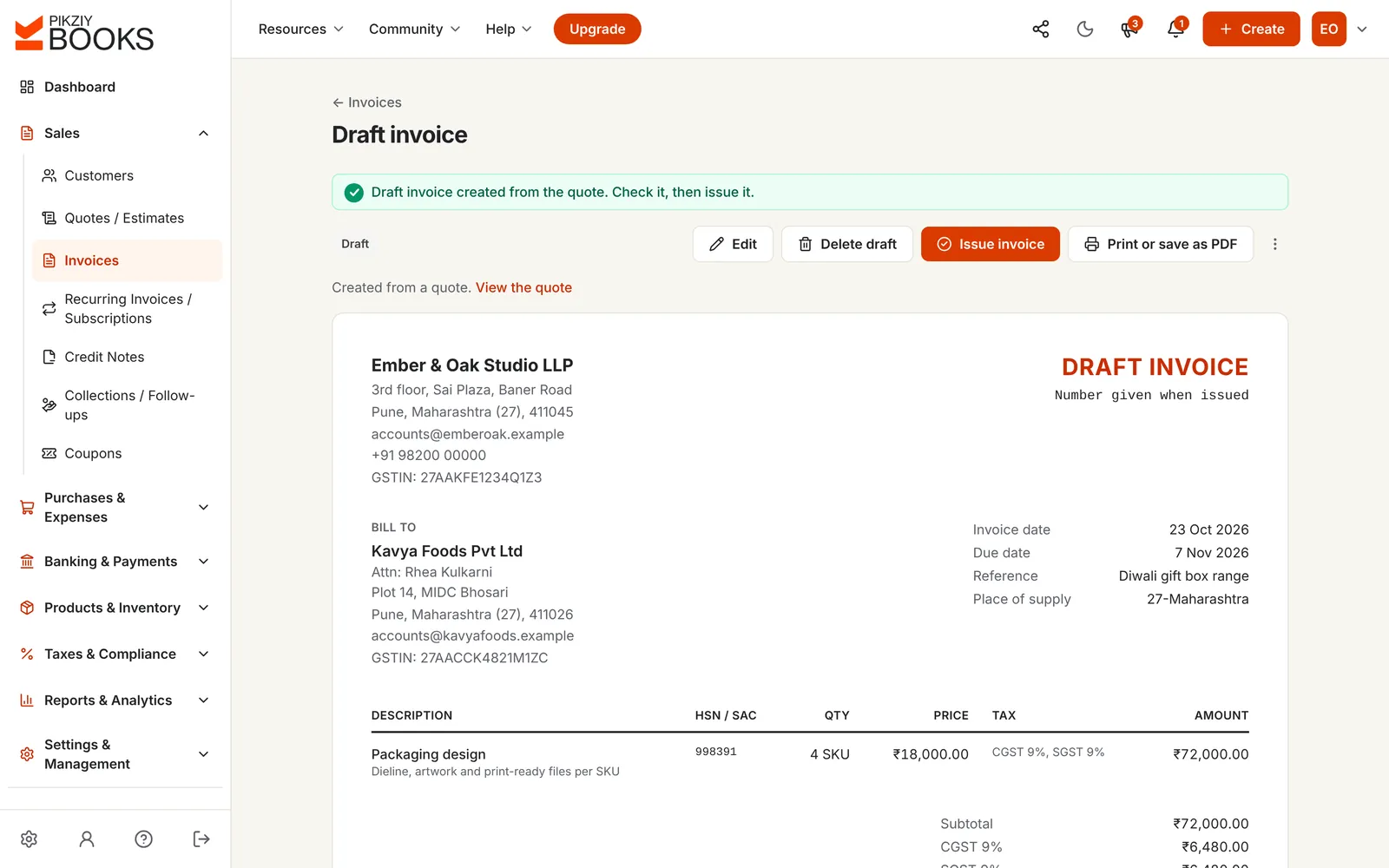Toggle dark mode moon icon
The width and height of the screenshot is (1389, 868).
[1085, 29]
